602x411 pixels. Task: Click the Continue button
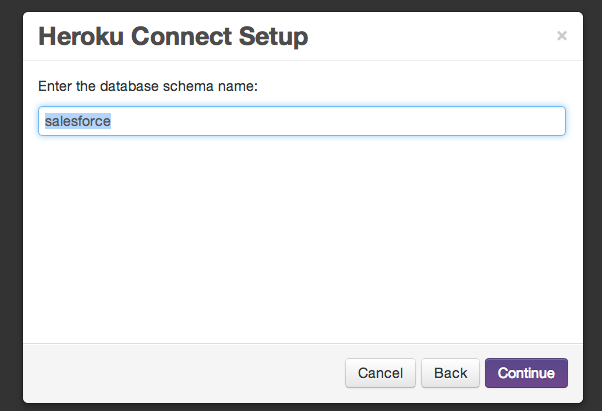point(526,373)
